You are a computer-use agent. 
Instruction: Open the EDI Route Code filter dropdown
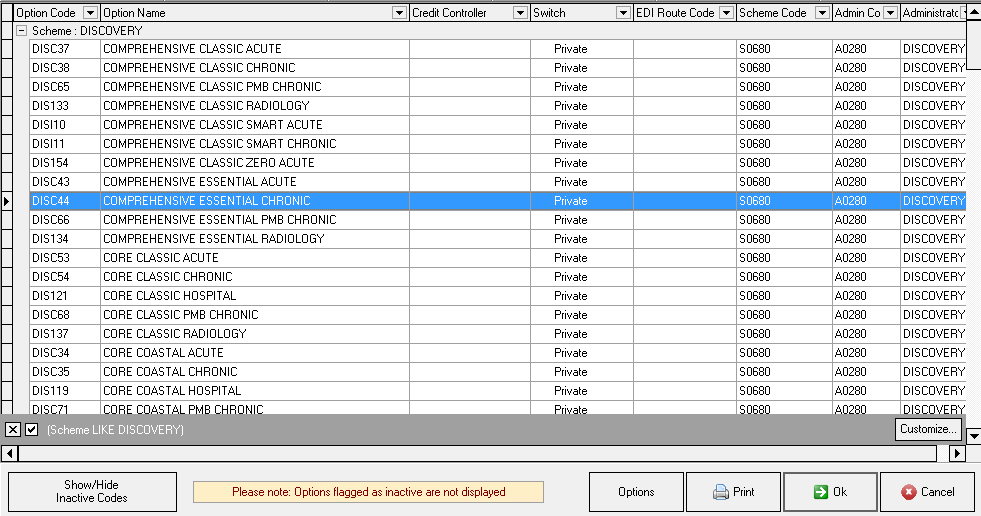[x=726, y=13]
